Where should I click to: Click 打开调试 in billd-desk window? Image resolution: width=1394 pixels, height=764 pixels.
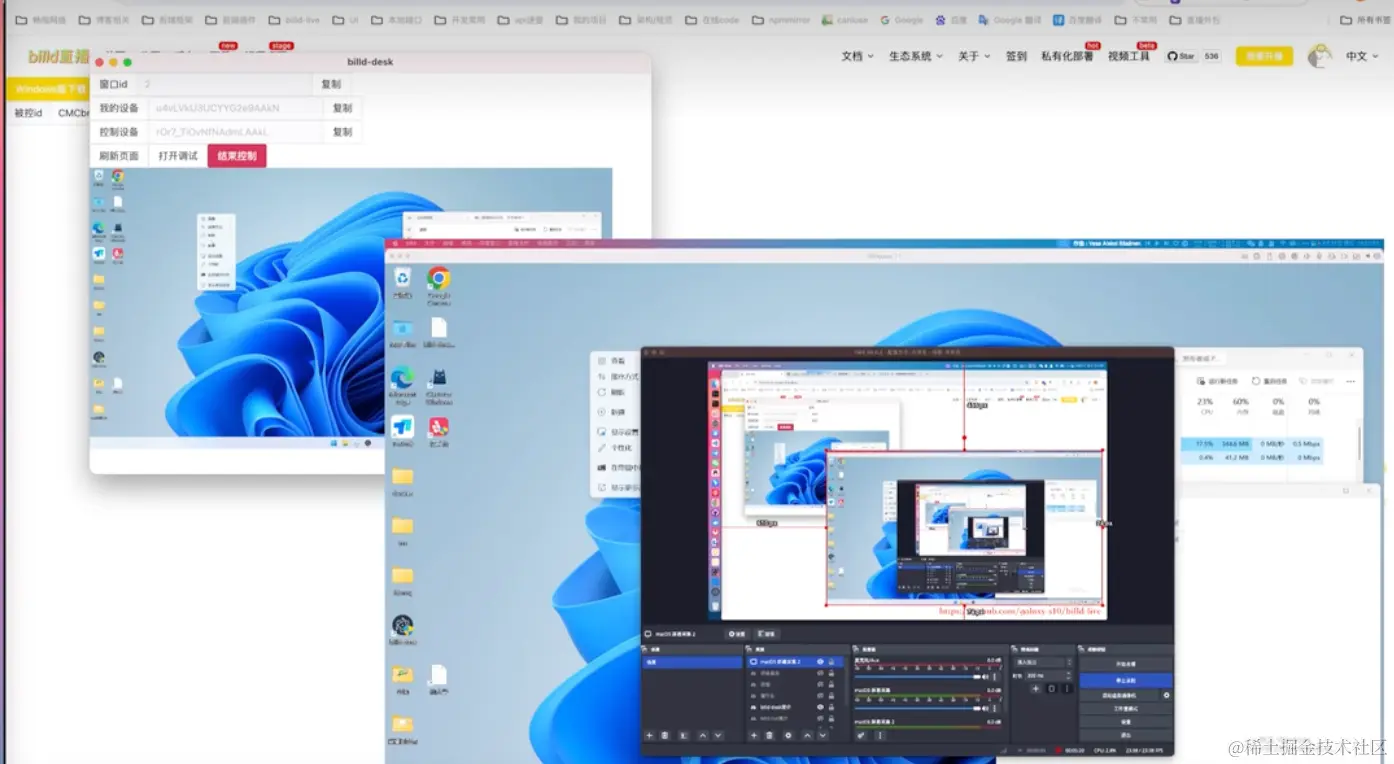(x=178, y=156)
